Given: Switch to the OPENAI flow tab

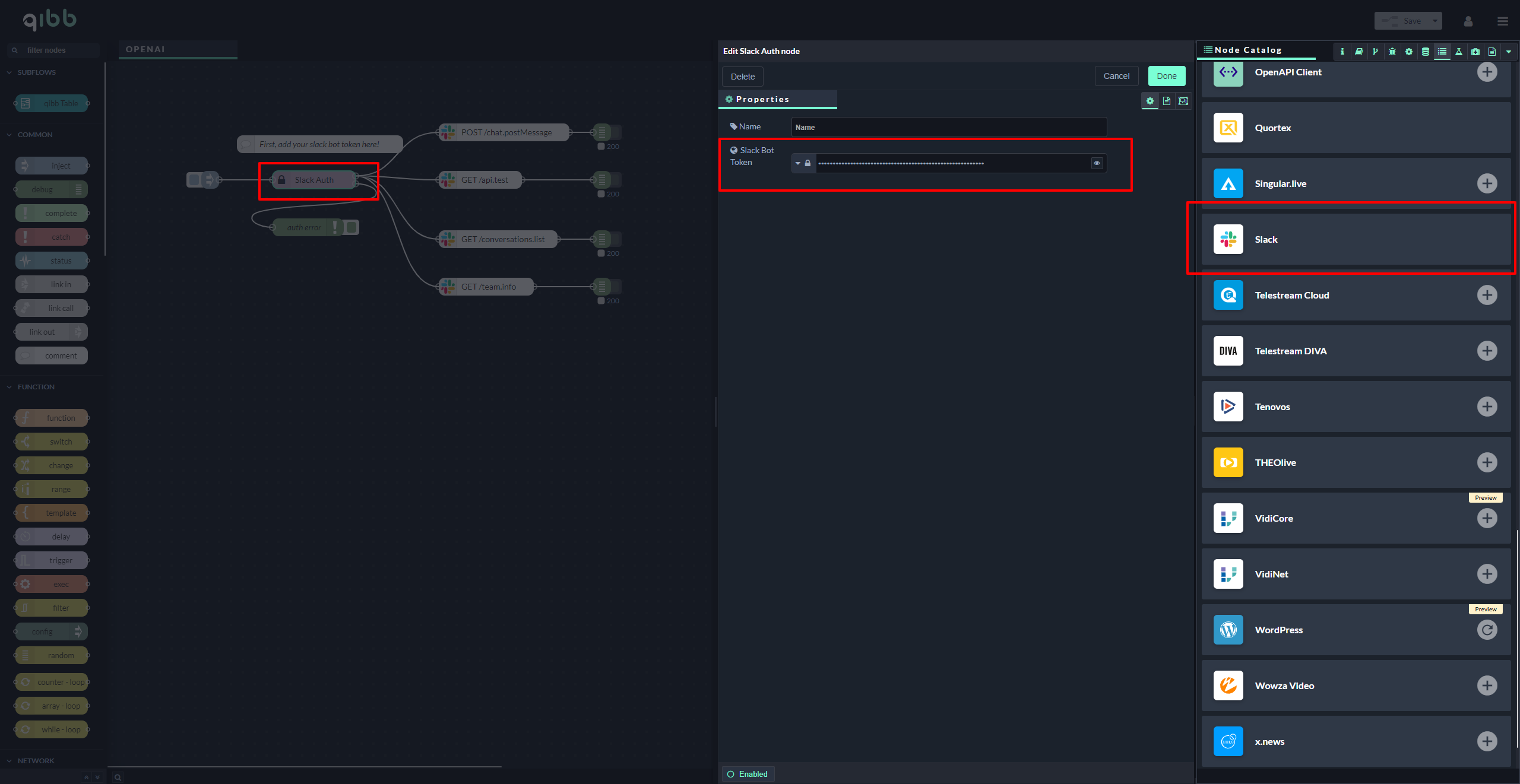Looking at the screenshot, I should (178, 49).
